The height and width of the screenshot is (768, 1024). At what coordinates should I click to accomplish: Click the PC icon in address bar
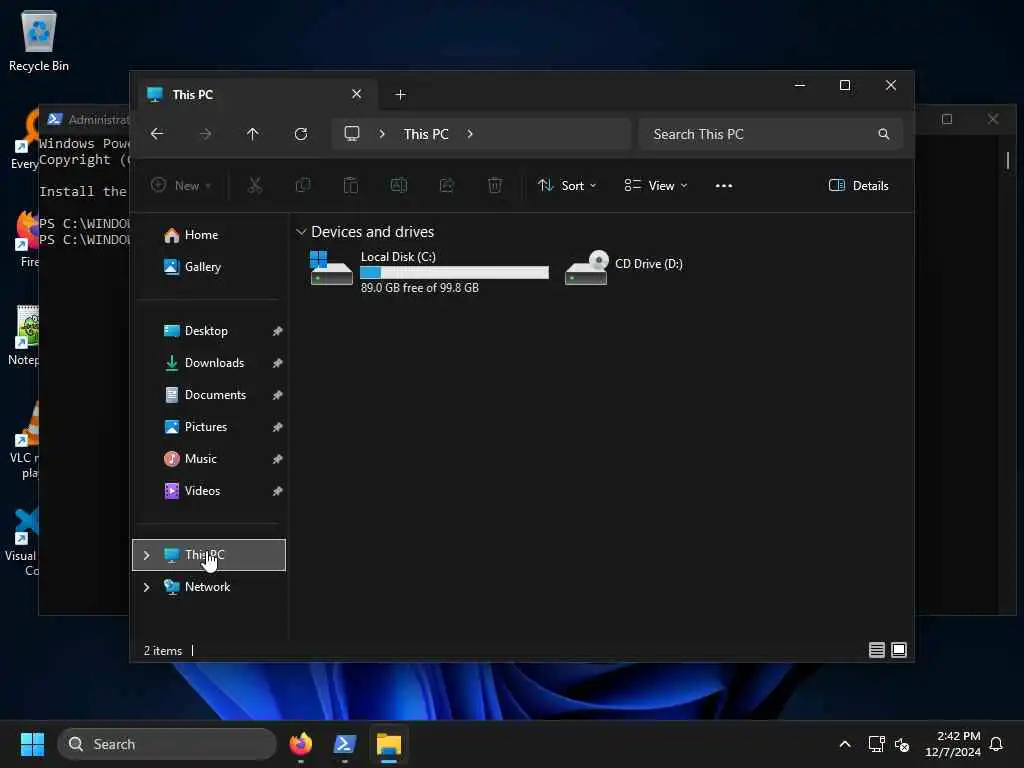[x=352, y=134]
